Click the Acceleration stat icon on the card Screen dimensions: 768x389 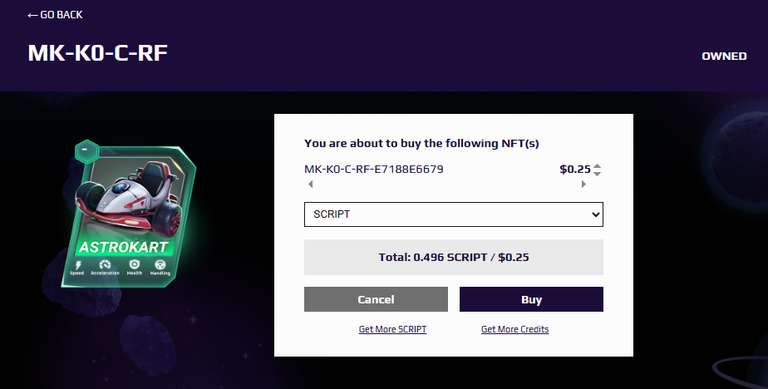click(x=105, y=267)
